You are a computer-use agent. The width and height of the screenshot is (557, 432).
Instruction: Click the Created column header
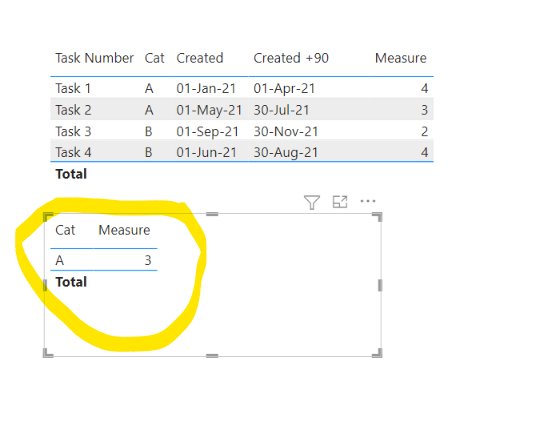tap(200, 58)
